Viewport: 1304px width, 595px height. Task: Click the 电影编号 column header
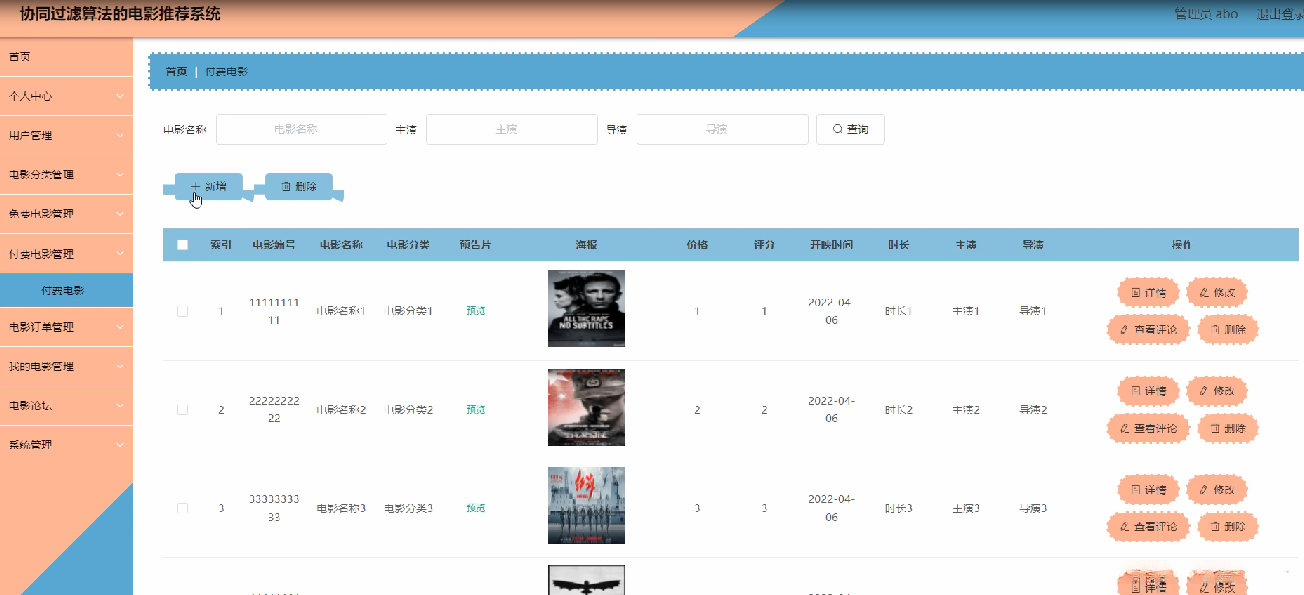pyautogui.click(x=273, y=245)
